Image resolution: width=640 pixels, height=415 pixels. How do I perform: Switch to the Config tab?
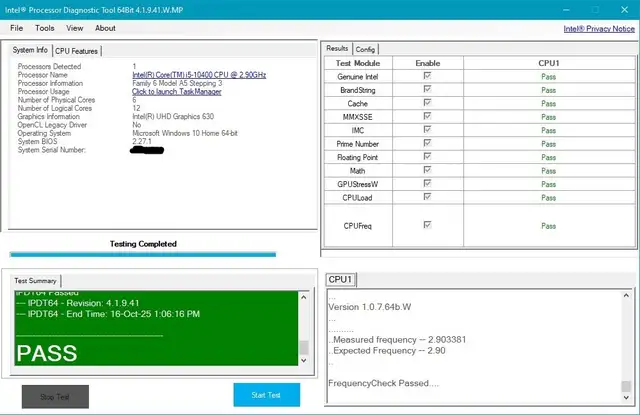[x=366, y=48]
